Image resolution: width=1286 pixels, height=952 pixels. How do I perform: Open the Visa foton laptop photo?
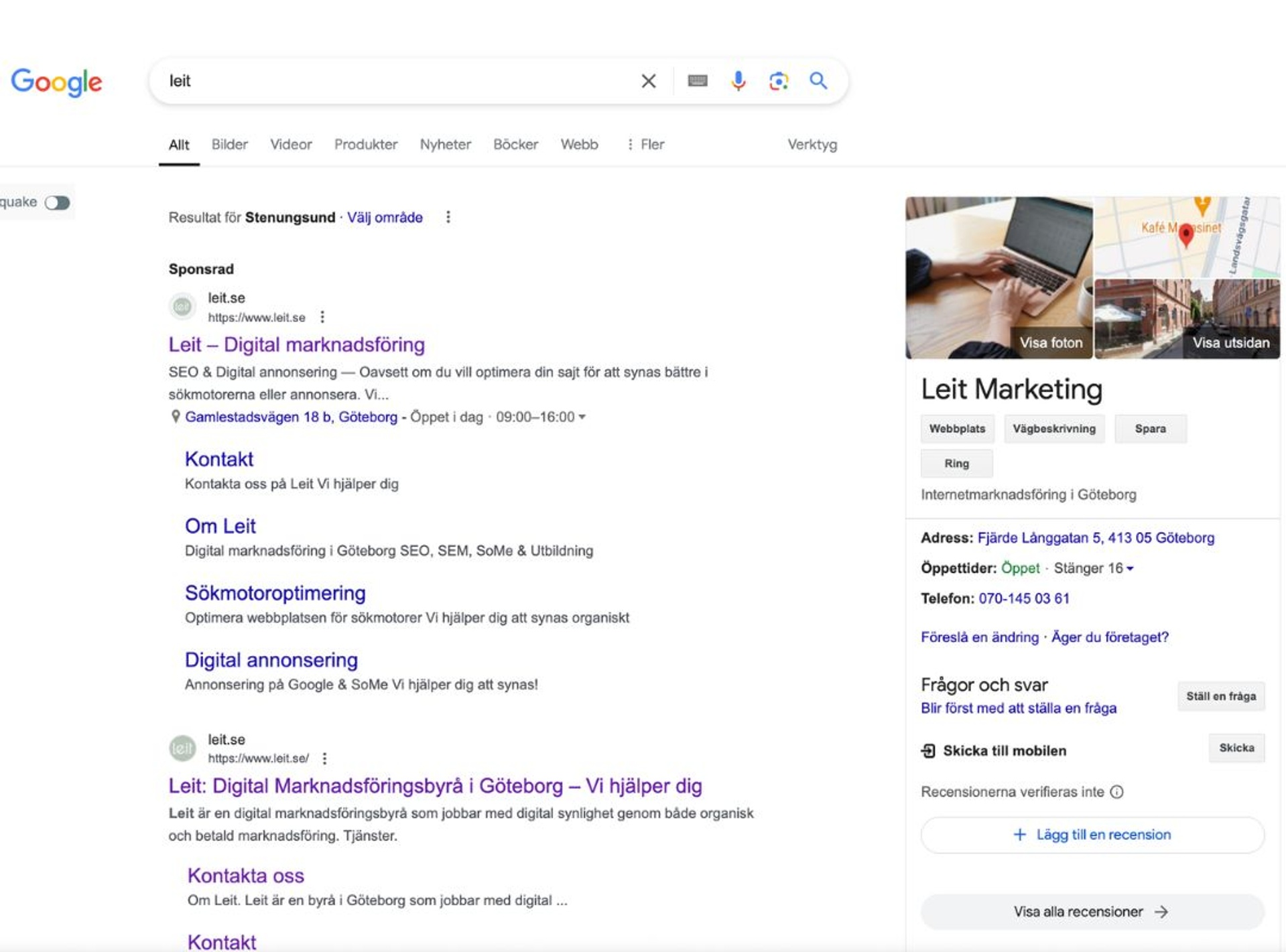(x=999, y=277)
